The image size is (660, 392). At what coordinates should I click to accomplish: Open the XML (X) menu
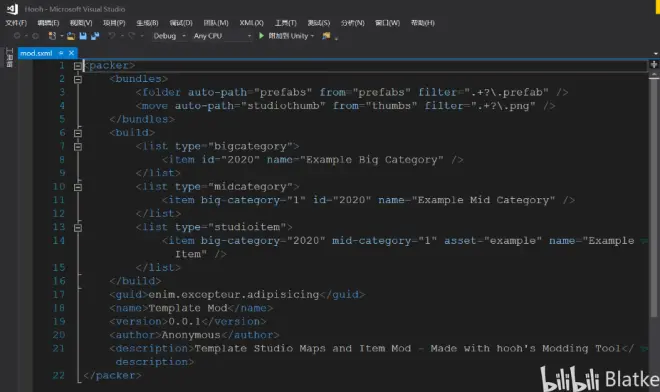click(x=251, y=23)
